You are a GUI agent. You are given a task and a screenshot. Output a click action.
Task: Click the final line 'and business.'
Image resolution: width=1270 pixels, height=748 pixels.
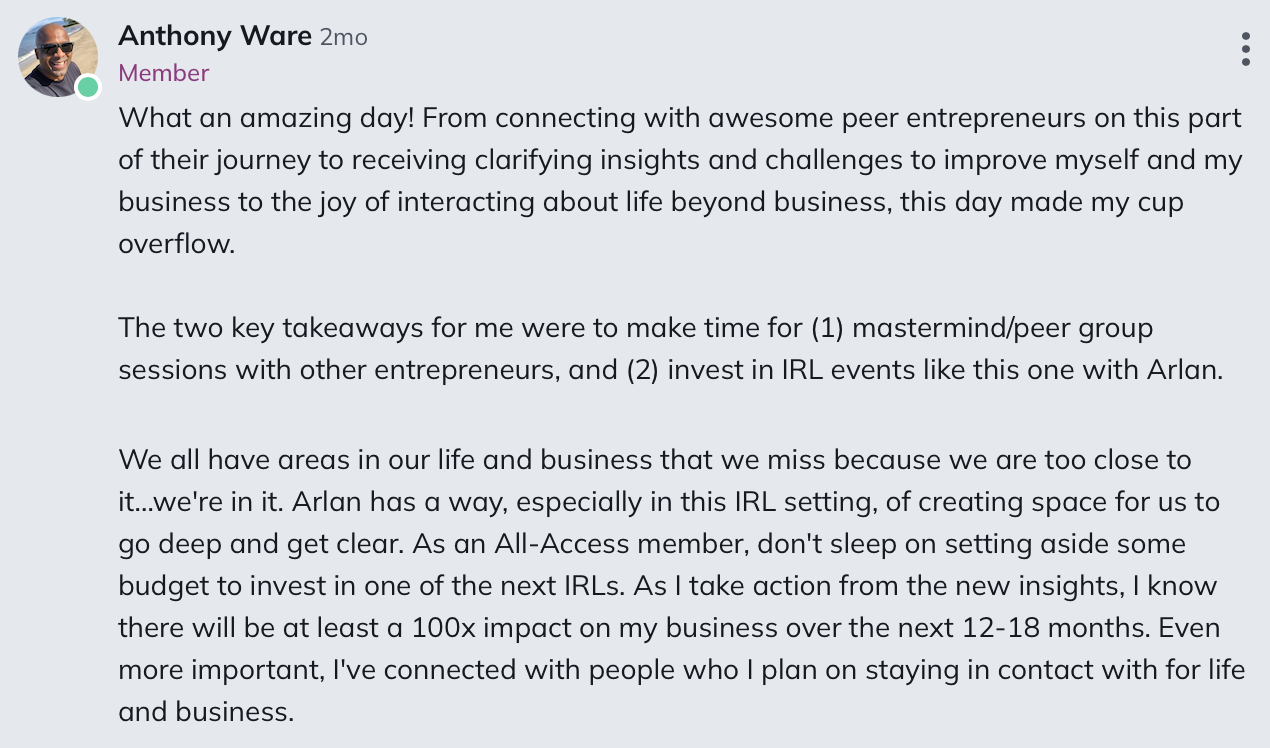click(206, 712)
